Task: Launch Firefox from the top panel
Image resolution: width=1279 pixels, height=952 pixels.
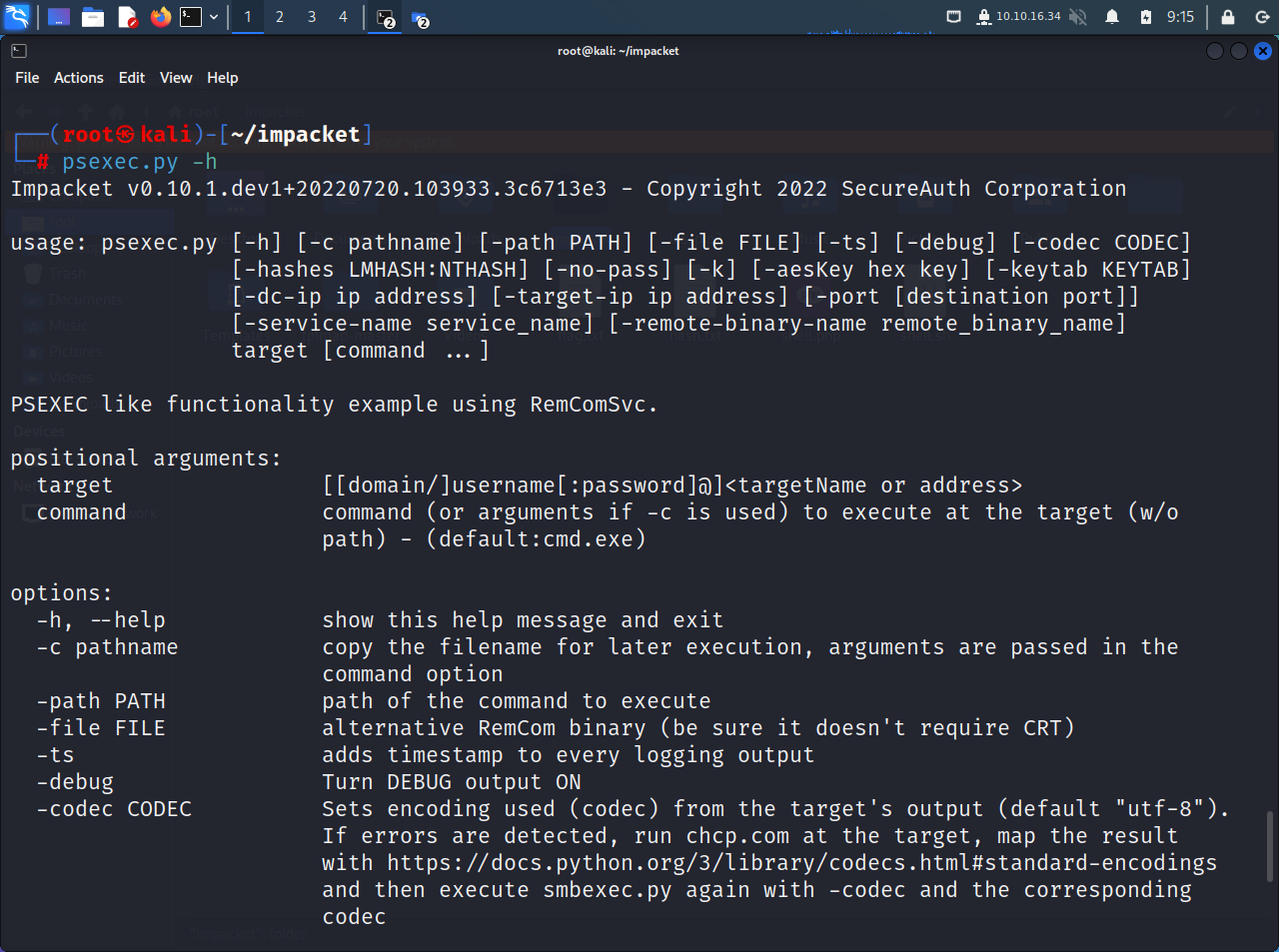Action: [x=161, y=17]
